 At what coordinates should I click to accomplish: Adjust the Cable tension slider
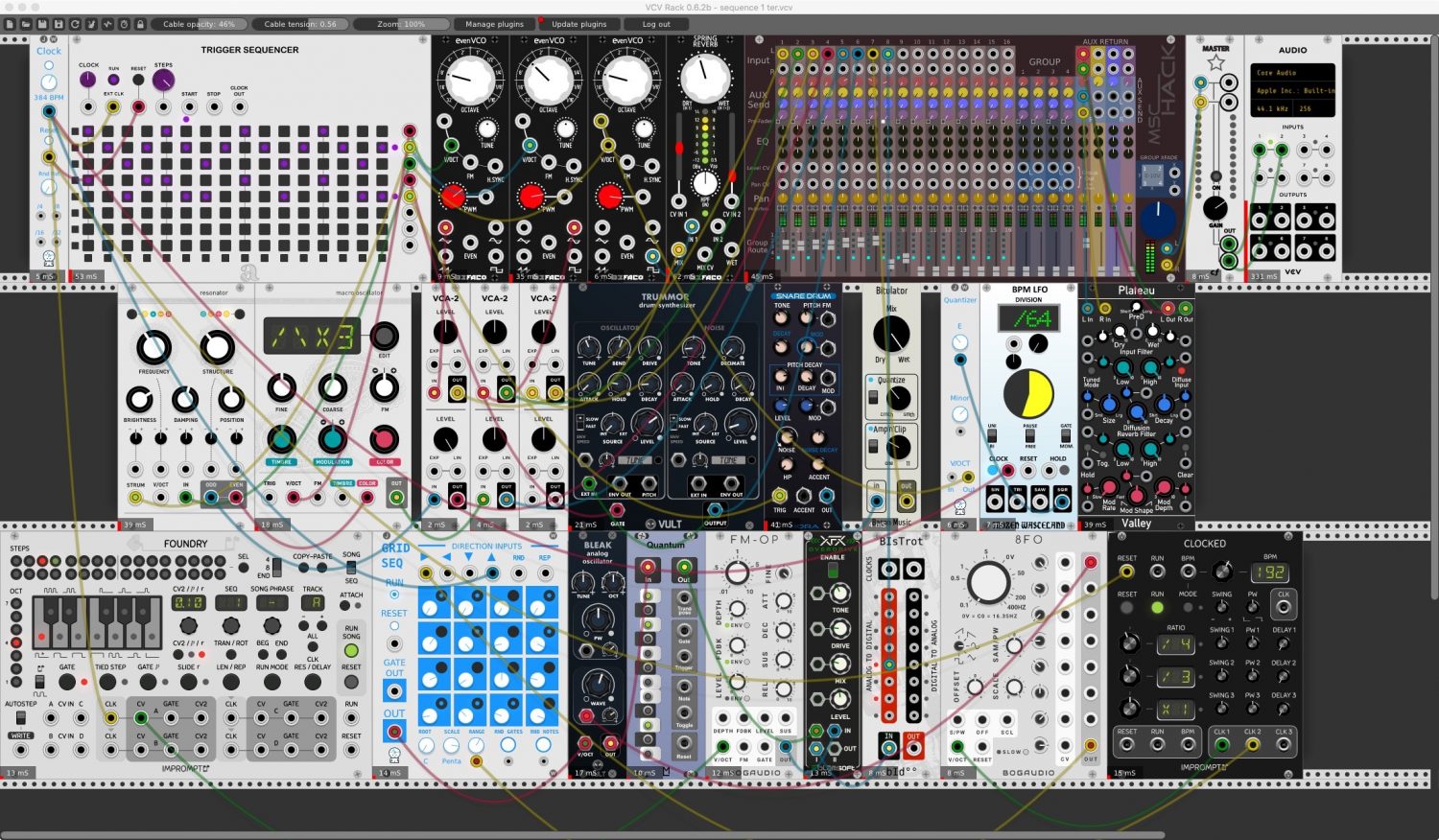(x=300, y=24)
